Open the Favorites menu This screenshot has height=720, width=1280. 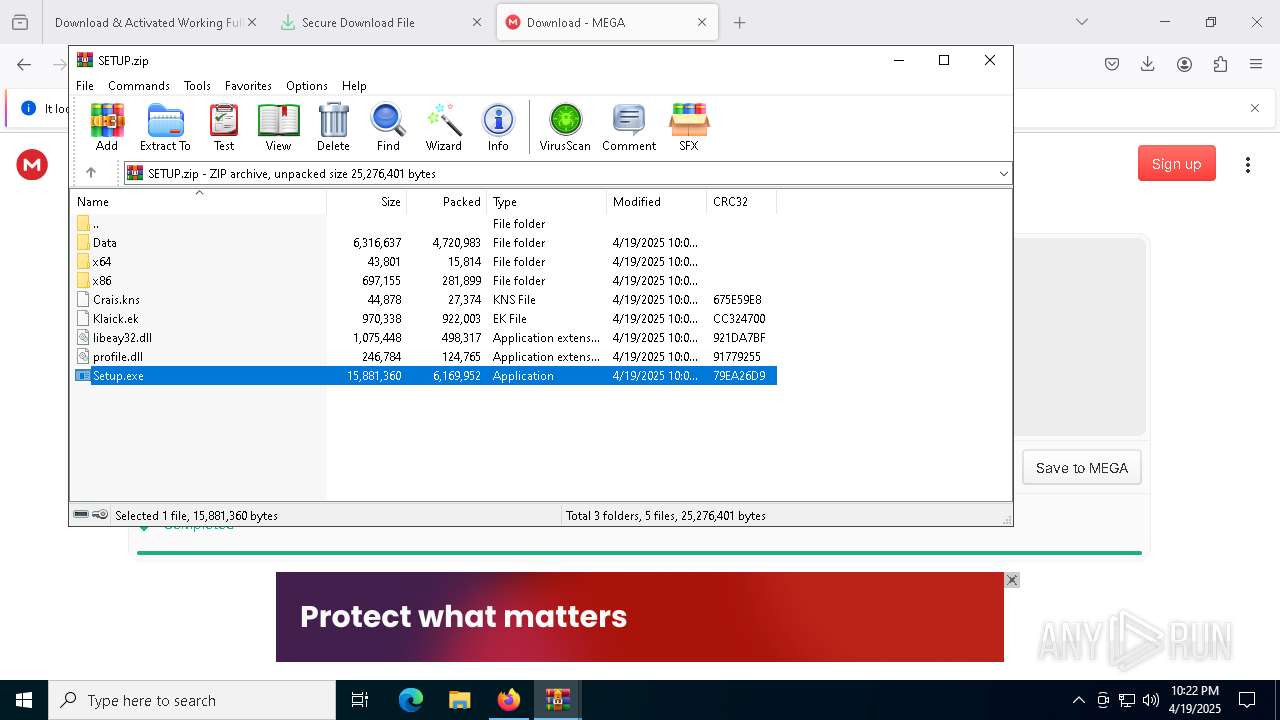248,86
